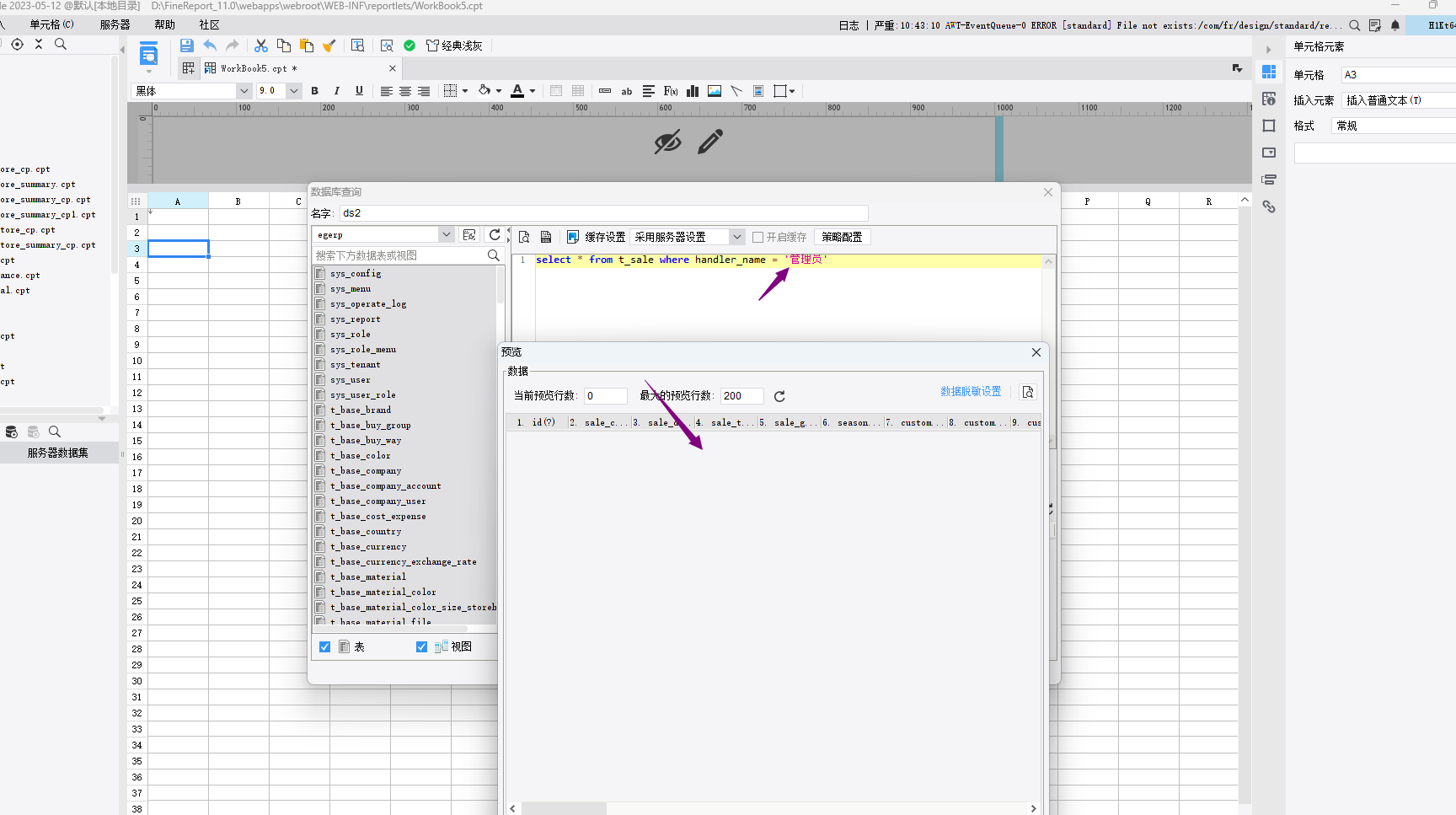Screen dimensions: 1456x815
Task: Click the 策略配置 button
Action: [842, 238]
